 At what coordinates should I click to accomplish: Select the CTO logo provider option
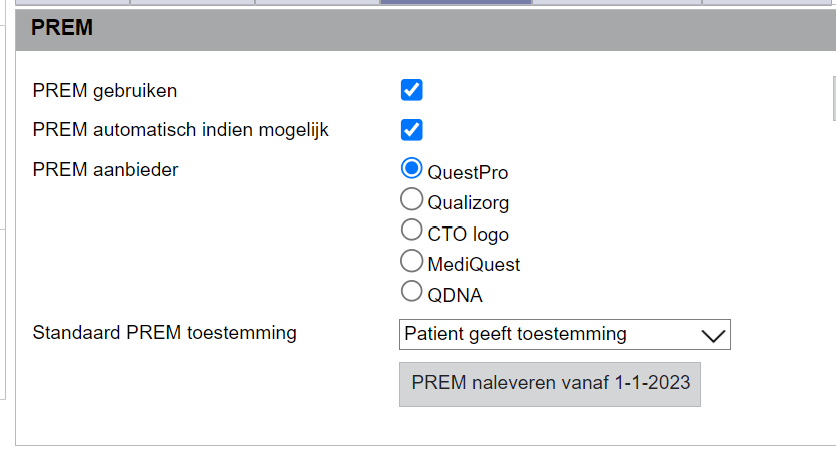point(411,230)
